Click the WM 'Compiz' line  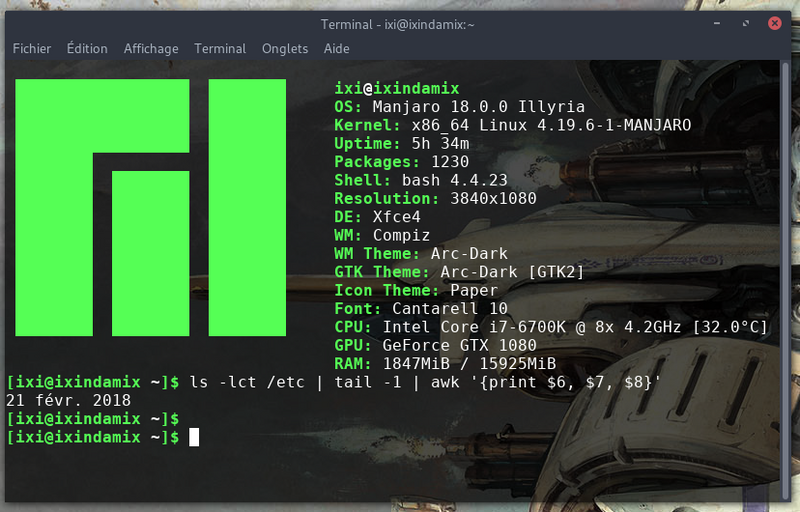[382, 235]
